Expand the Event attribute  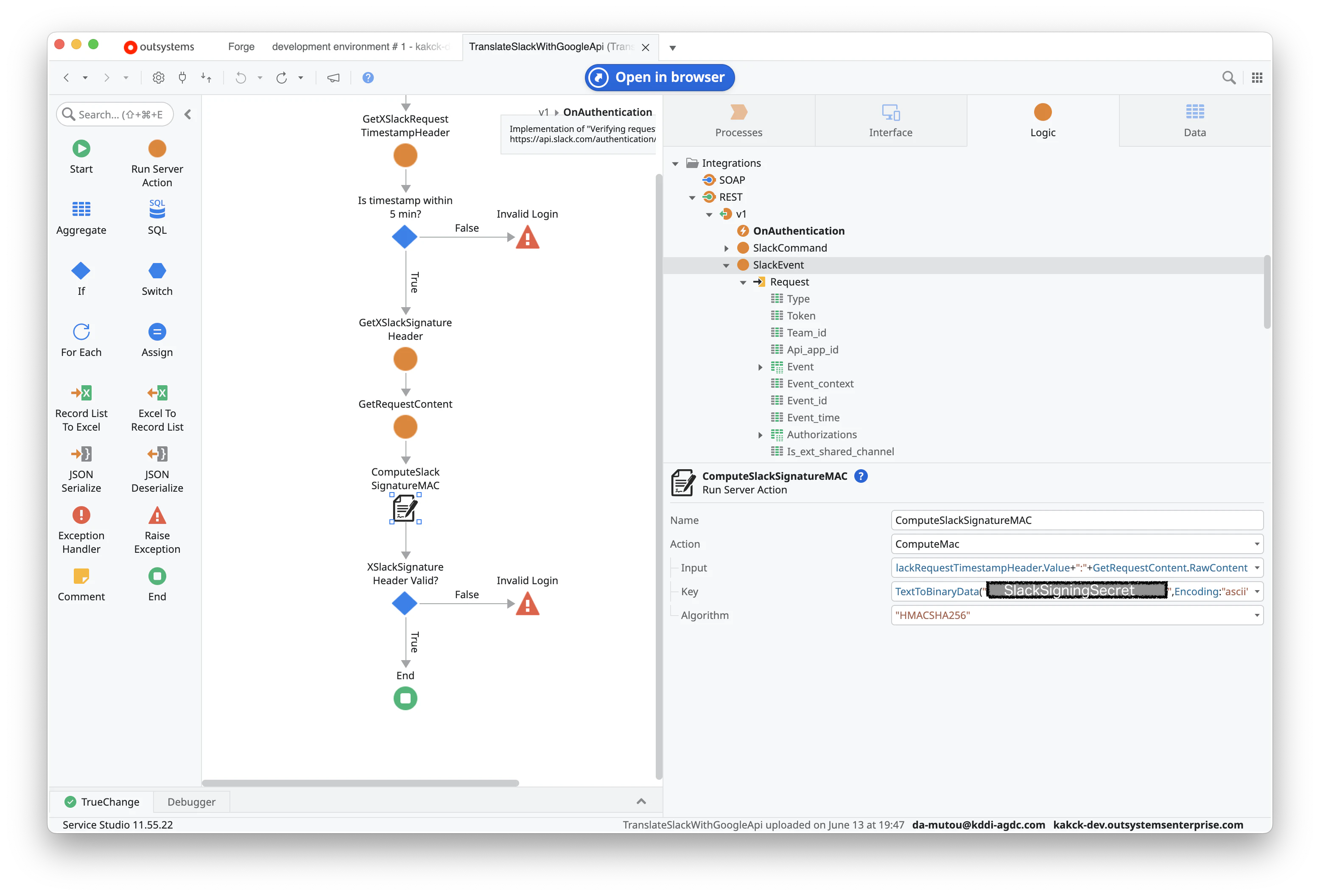point(760,367)
